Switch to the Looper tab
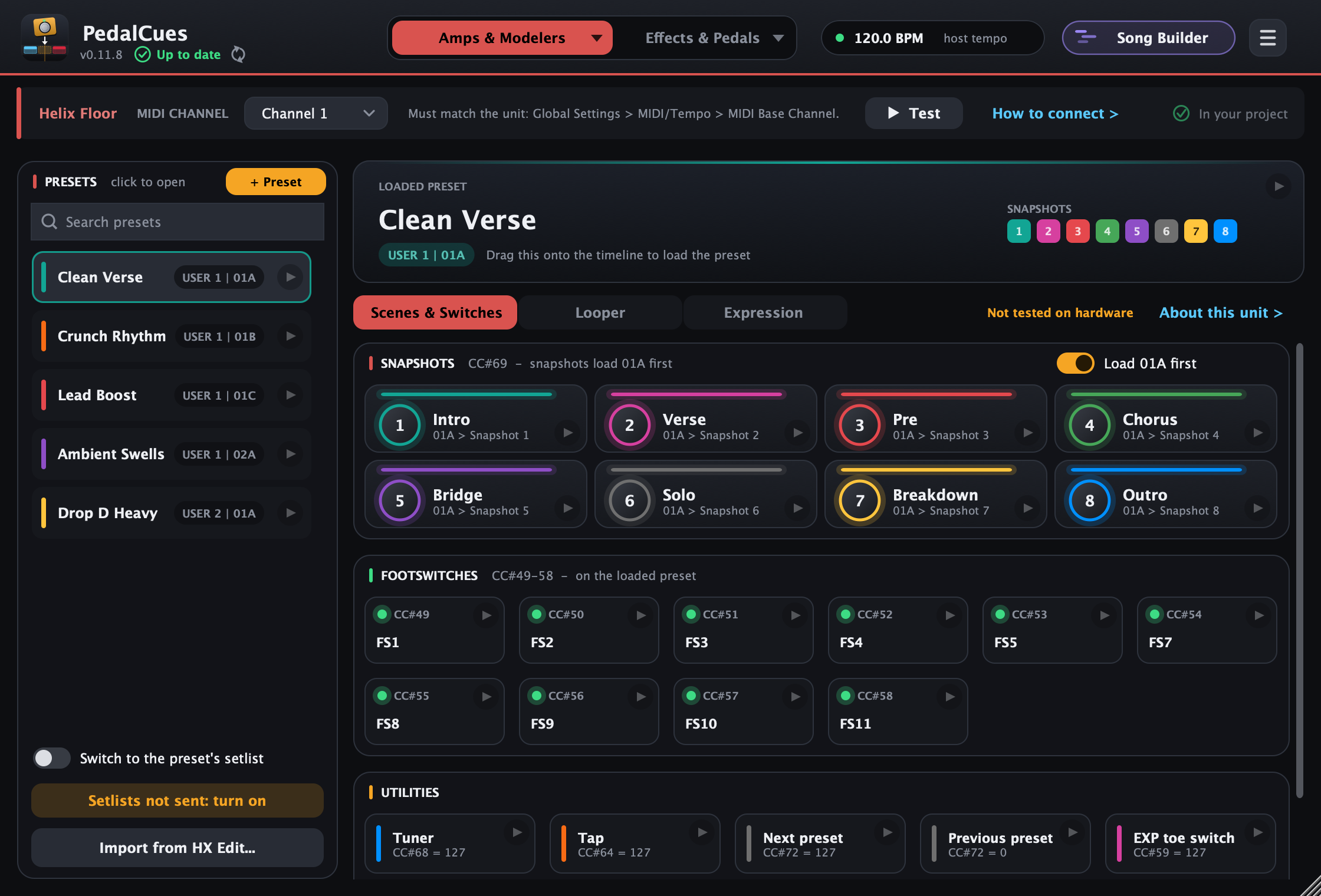Image resolution: width=1321 pixels, height=896 pixels. 600,312
